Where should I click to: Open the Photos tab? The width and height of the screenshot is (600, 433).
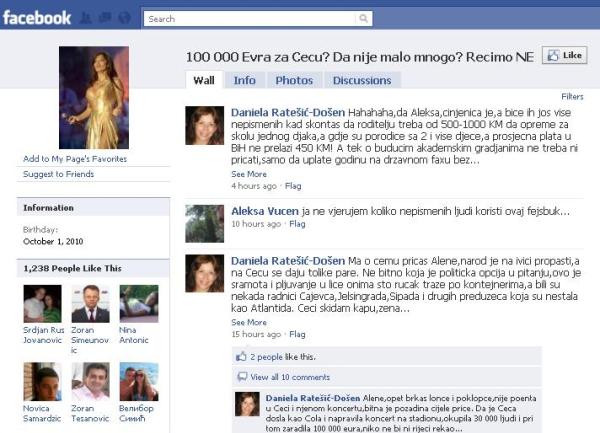[294, 80]
